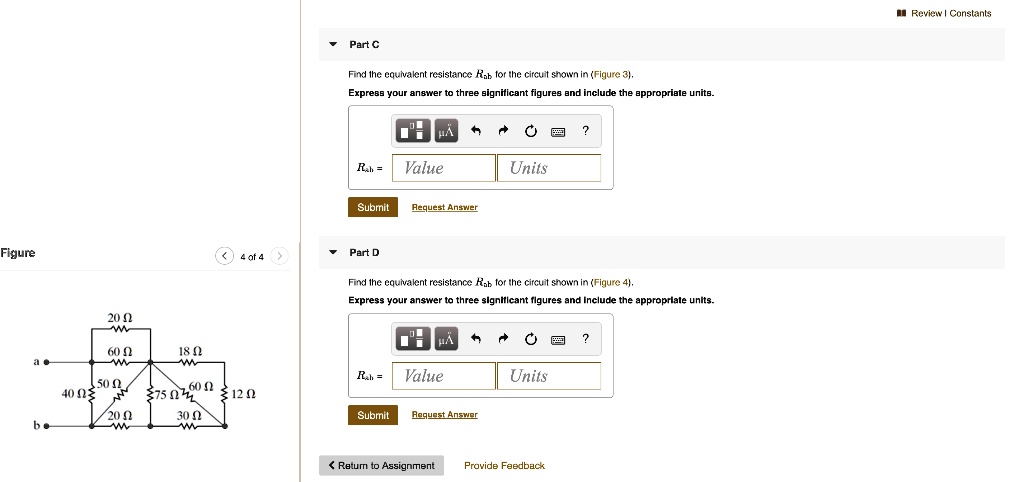Open the Constants link at top

point(970,13)
